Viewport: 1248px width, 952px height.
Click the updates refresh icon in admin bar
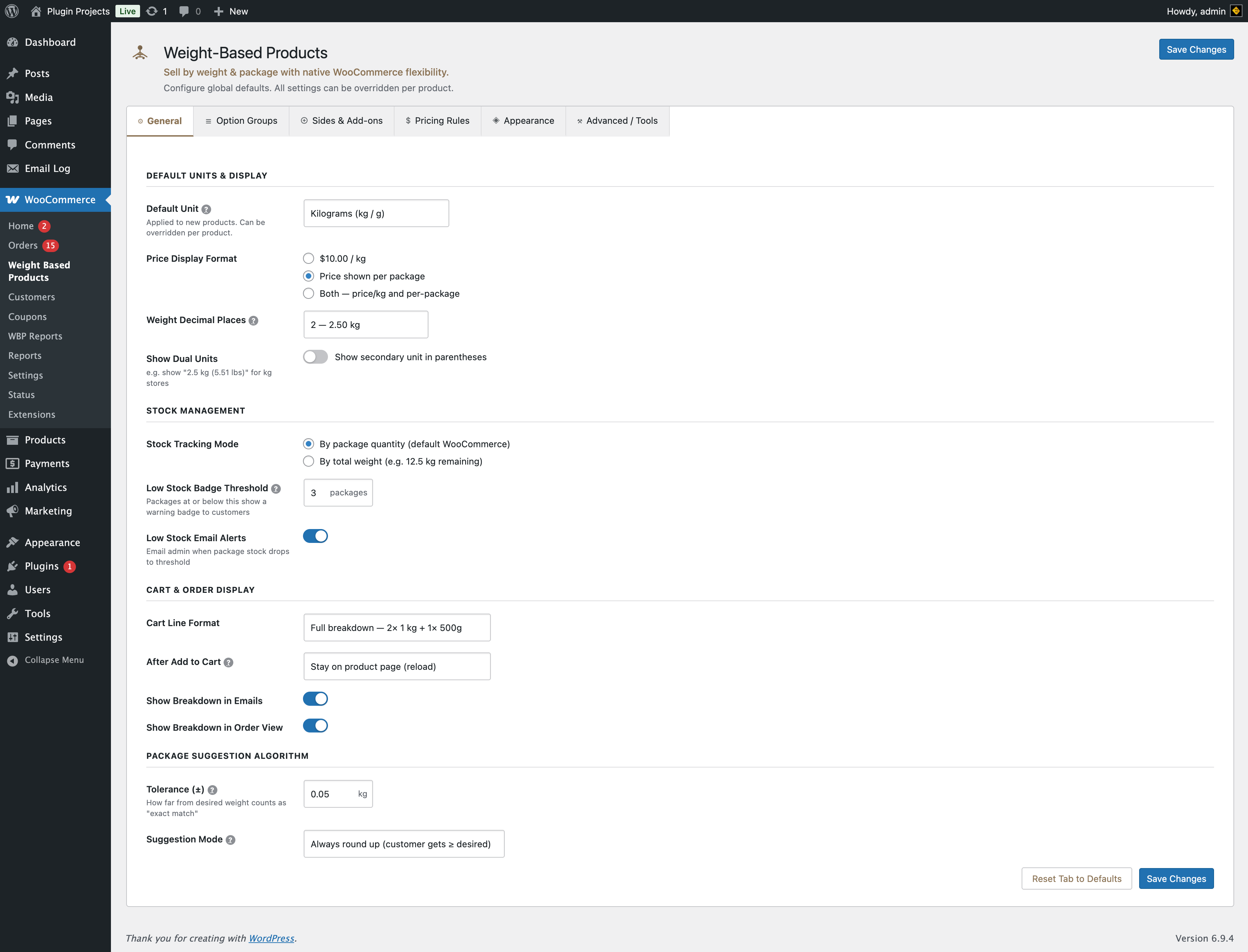151,11
